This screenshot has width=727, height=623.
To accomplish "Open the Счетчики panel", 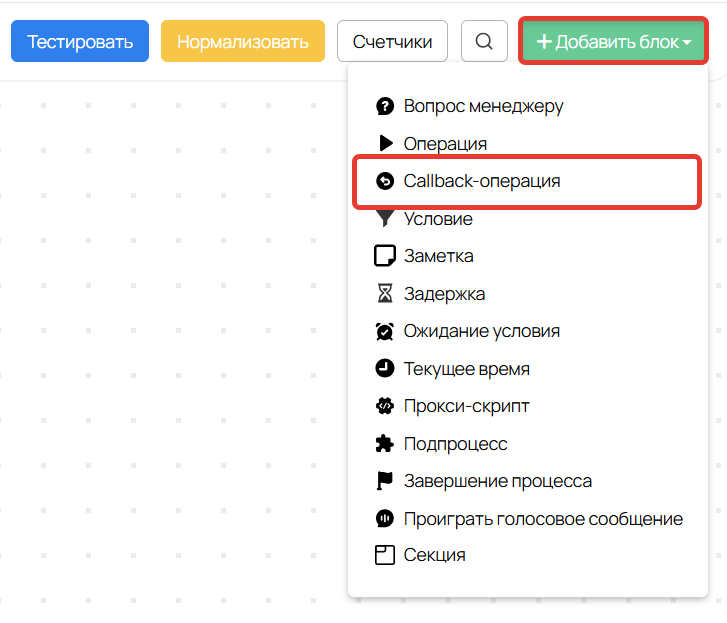I will coord(392,41).
